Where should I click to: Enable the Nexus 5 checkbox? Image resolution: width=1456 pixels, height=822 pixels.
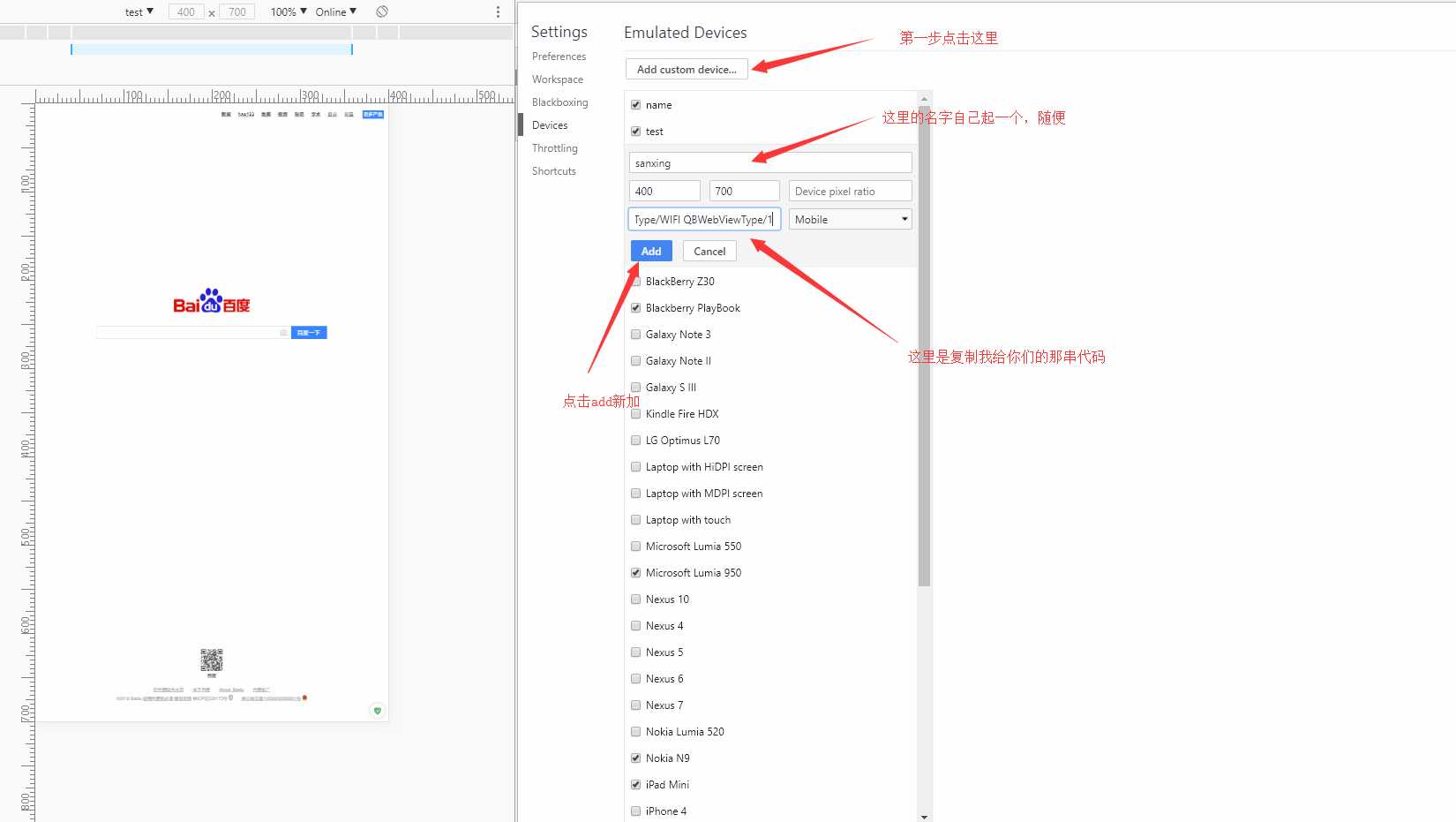[635, 652]
